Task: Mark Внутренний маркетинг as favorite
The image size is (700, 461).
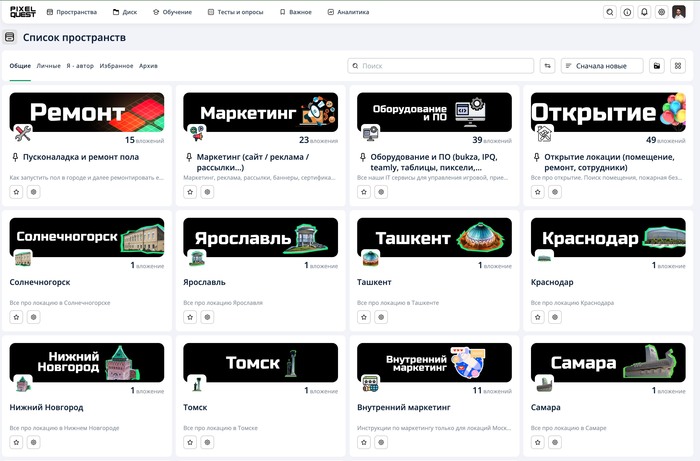Action: (x=364, y=442)
